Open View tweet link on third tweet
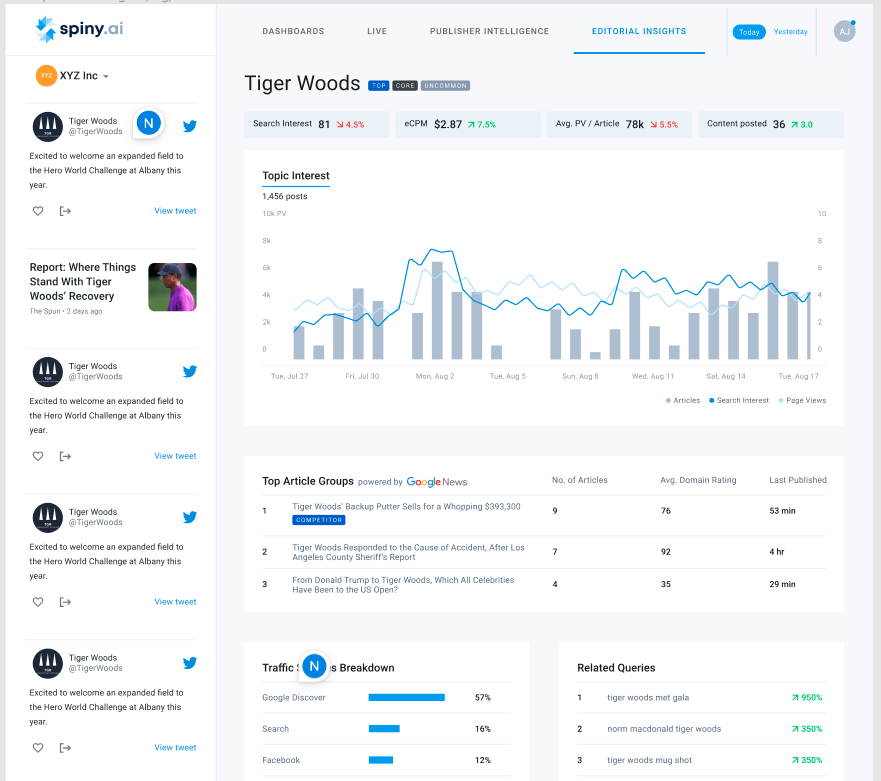Image resolution: width=881 pixels, height=781 pixels. point(175,602)
